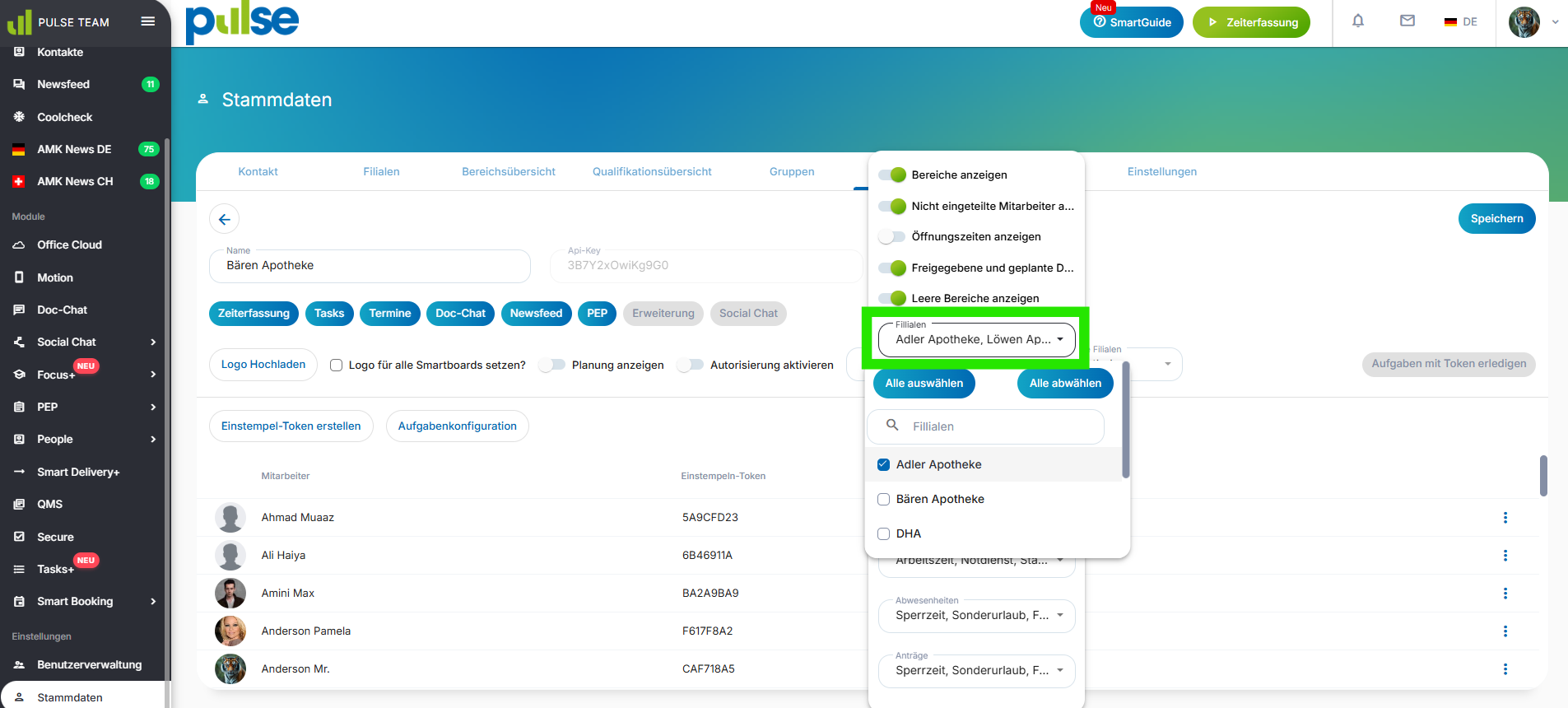Click the back arrow button

click(x=225, y=219)
